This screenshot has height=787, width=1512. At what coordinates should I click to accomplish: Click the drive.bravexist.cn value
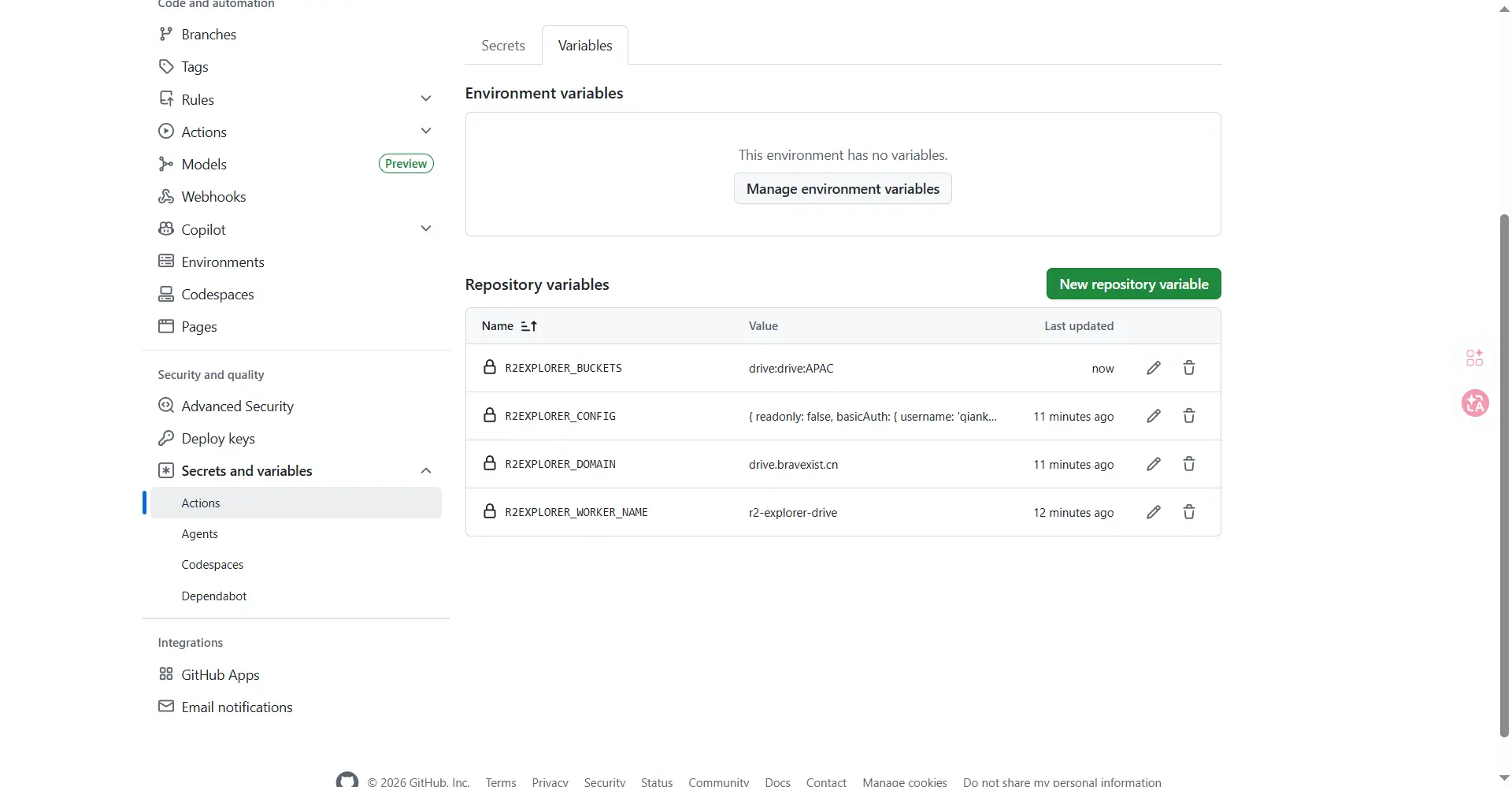point(793,464)
